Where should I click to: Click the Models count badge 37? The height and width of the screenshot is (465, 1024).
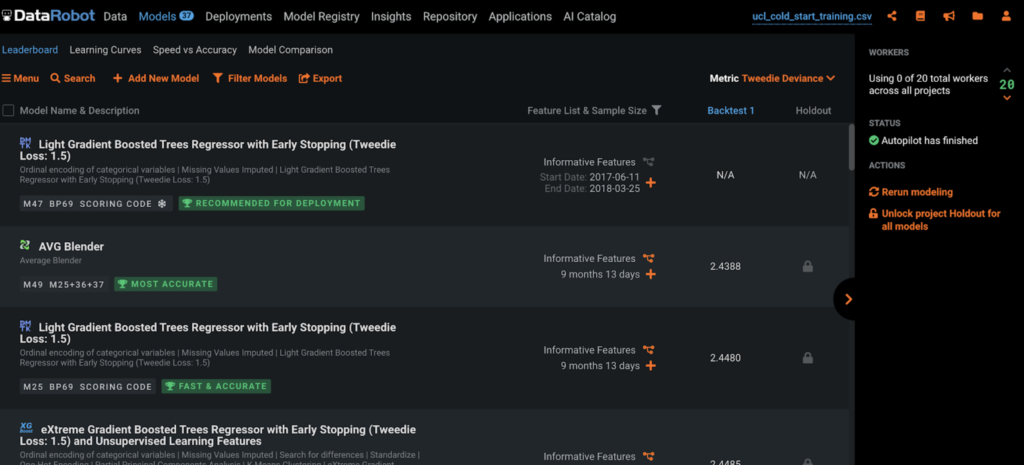click(186, 16)
